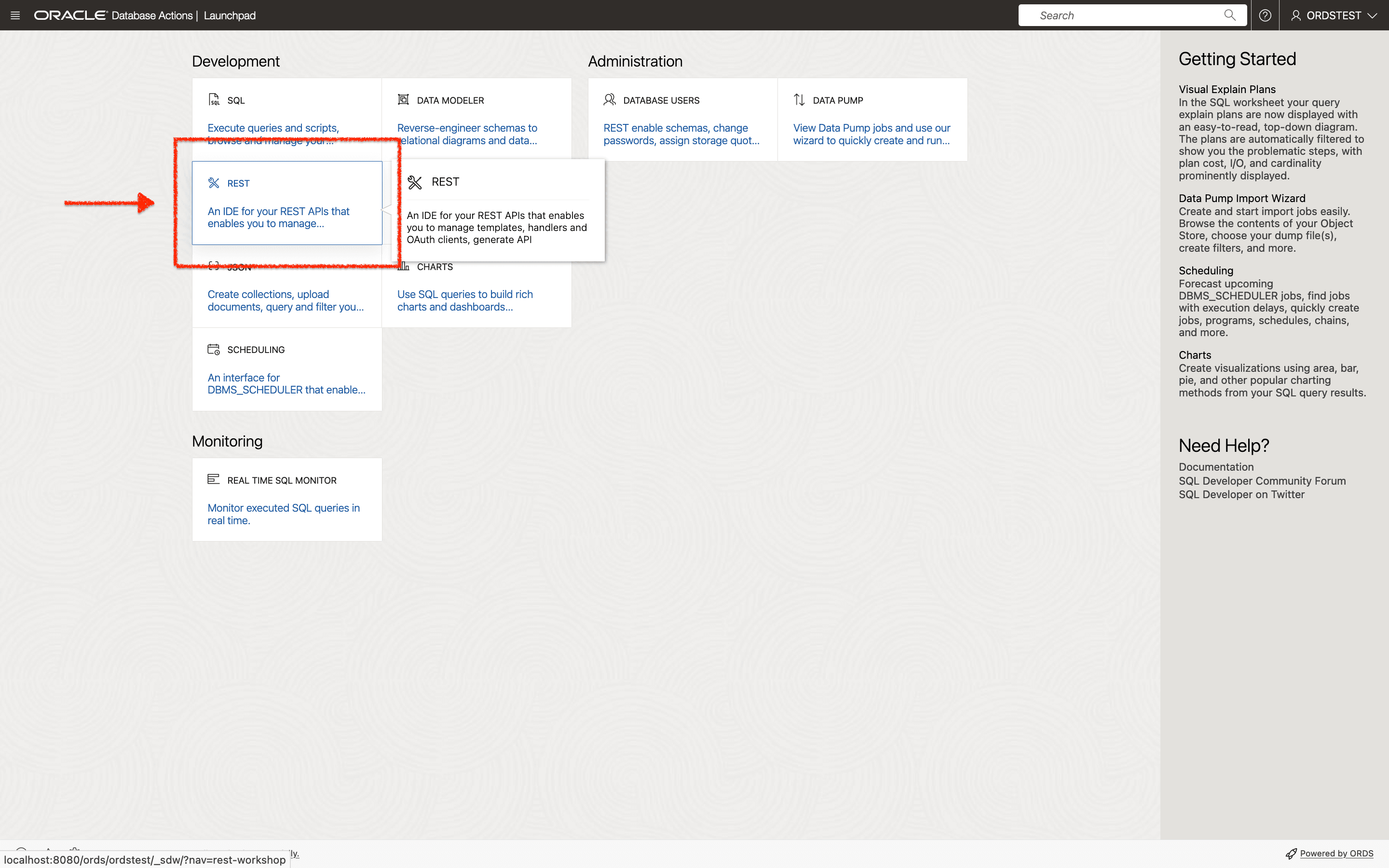Open the hamburger navigation menu
Viewport: 1389px width, 868px height.
[15, 15]
